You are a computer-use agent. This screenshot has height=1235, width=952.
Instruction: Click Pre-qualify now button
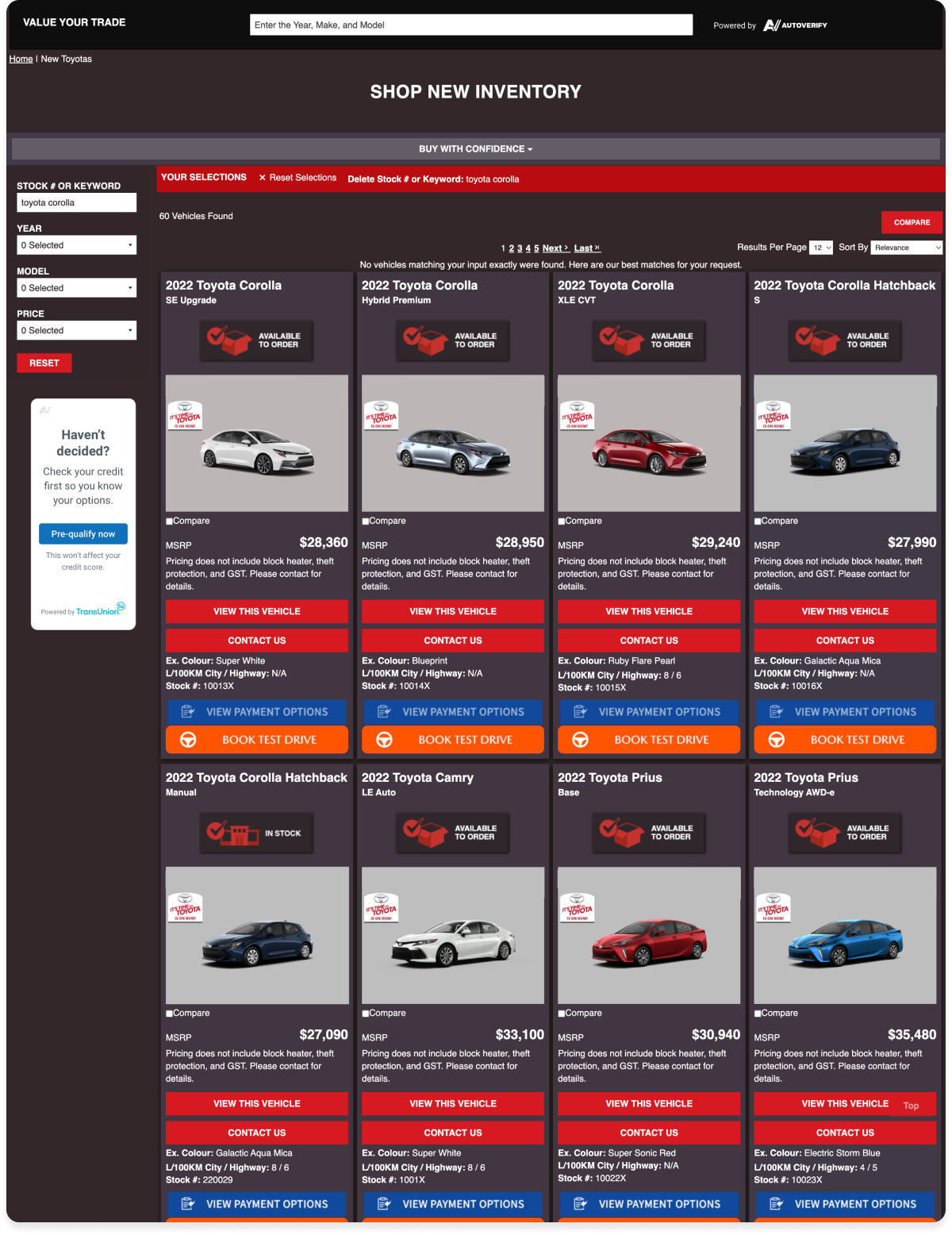83,534
